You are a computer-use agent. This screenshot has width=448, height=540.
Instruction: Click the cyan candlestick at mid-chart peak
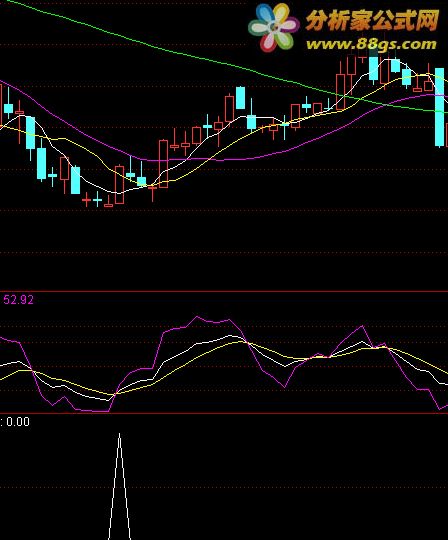point(240,98)
